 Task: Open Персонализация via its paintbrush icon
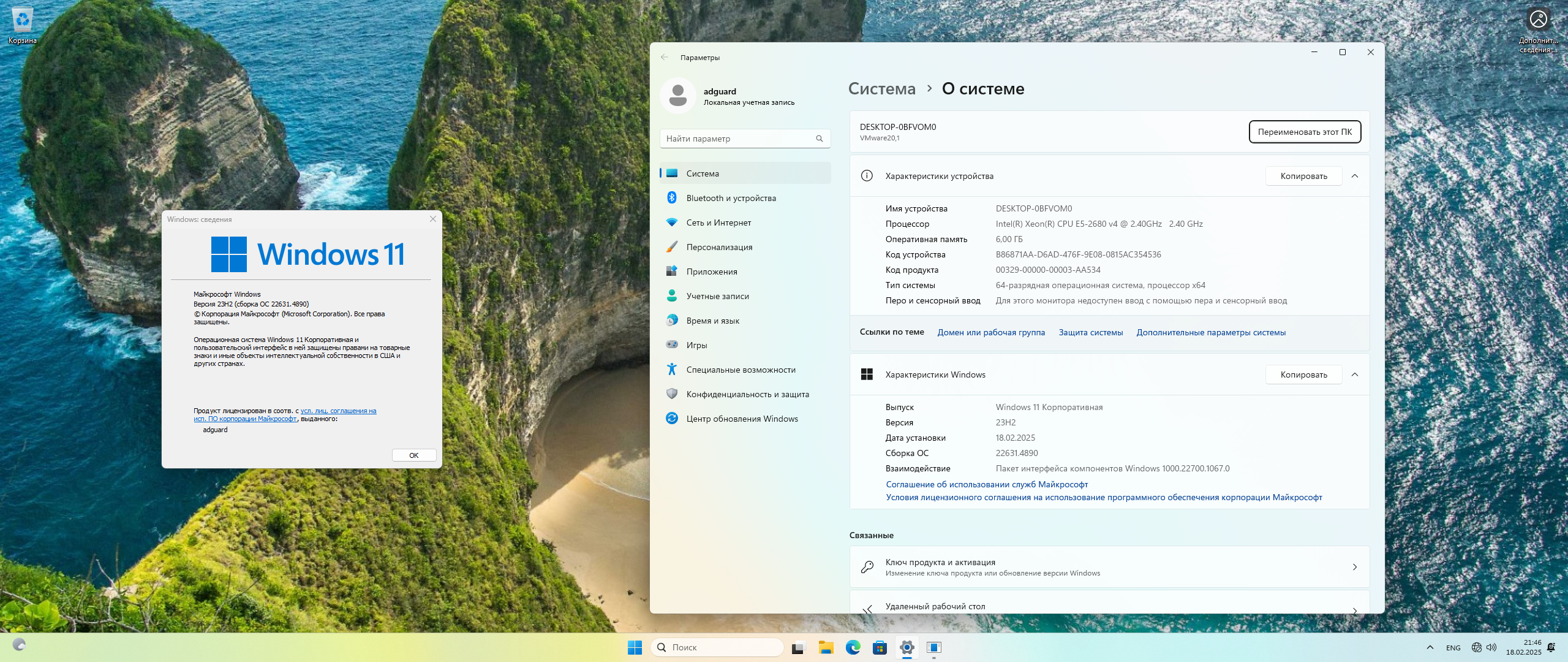pyautogui.click(x=672, y=246)
